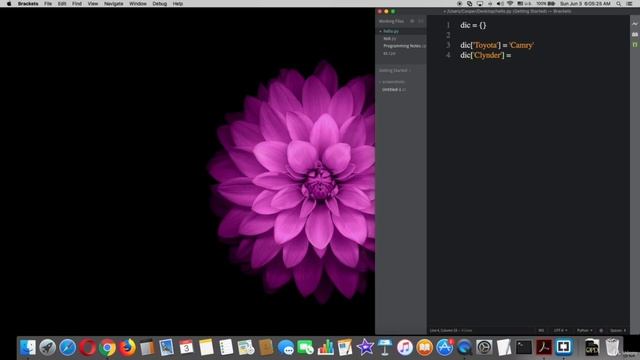Open the Brackets application menu
The width and height of the screenshot is (640, 360).
[28, 4]
